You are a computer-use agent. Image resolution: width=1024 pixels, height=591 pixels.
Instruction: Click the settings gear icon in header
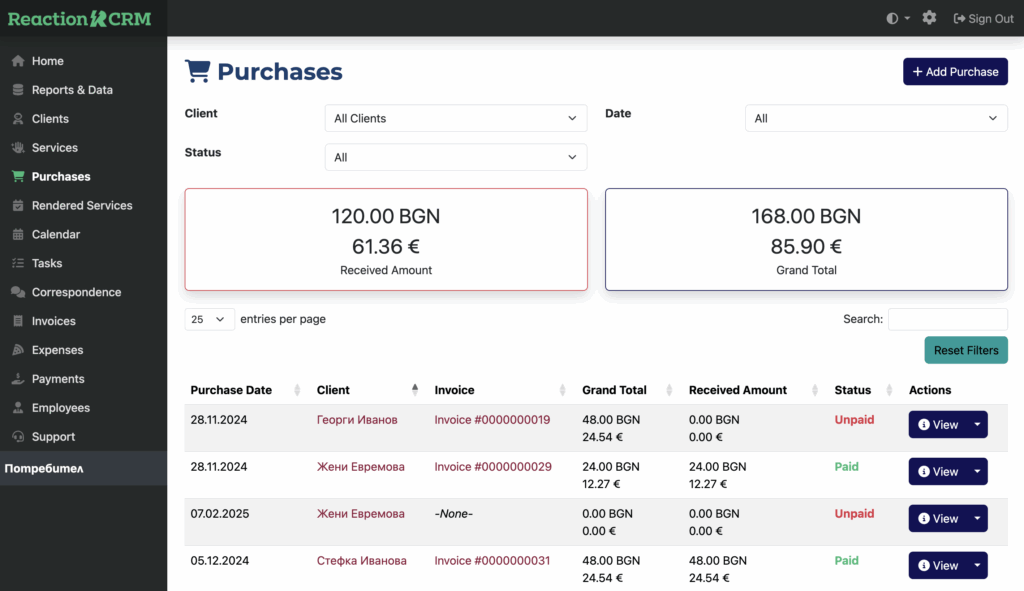929,18
